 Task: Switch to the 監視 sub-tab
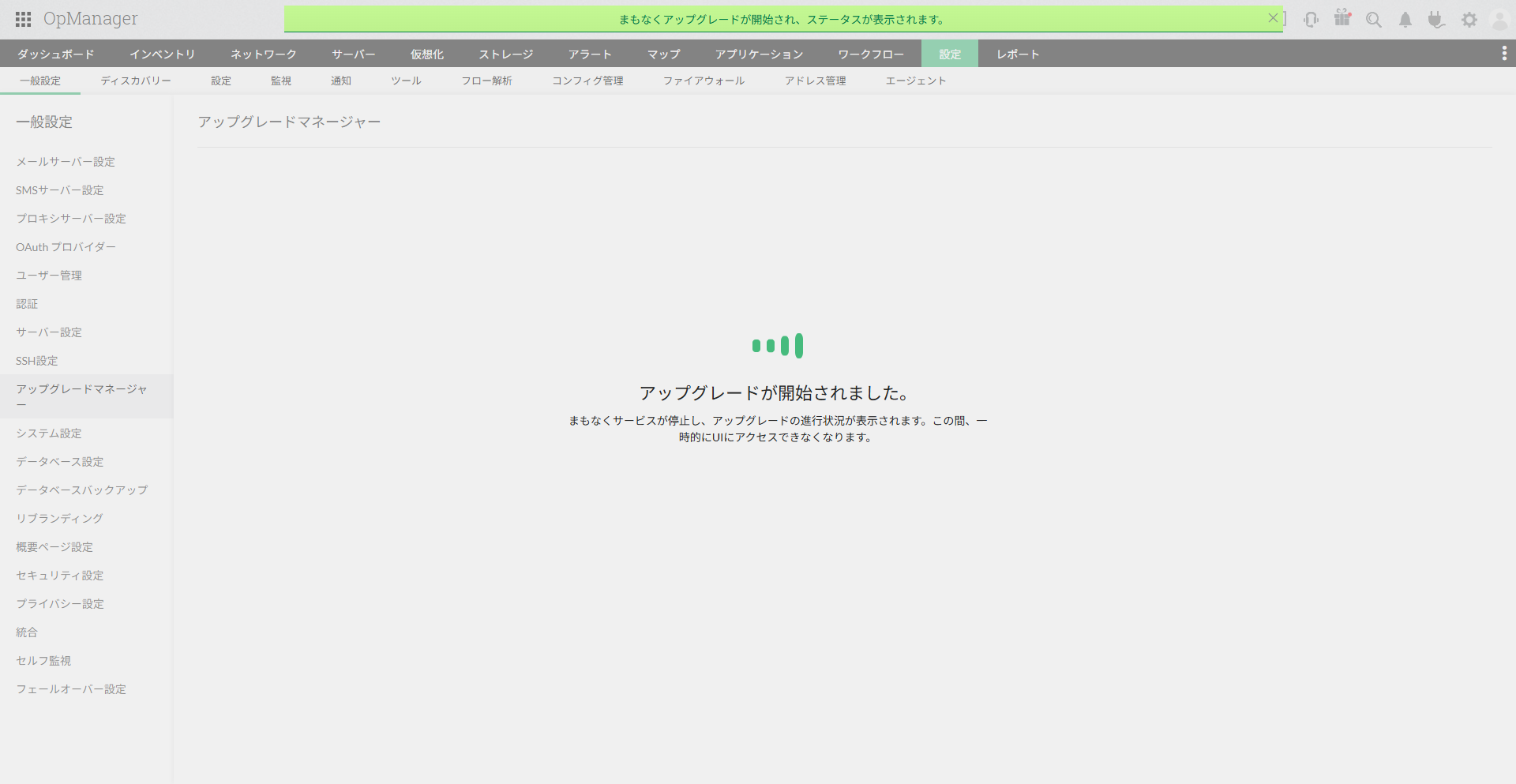[281, 81]
